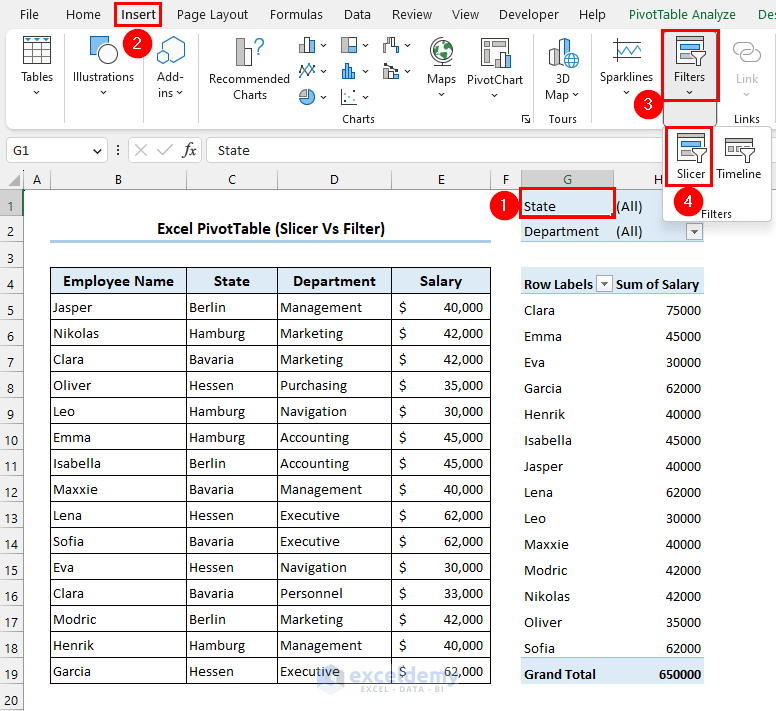Open the View tab
This screenshot has height=711, width=776.
pyautogui.click(x=465, y=15)
